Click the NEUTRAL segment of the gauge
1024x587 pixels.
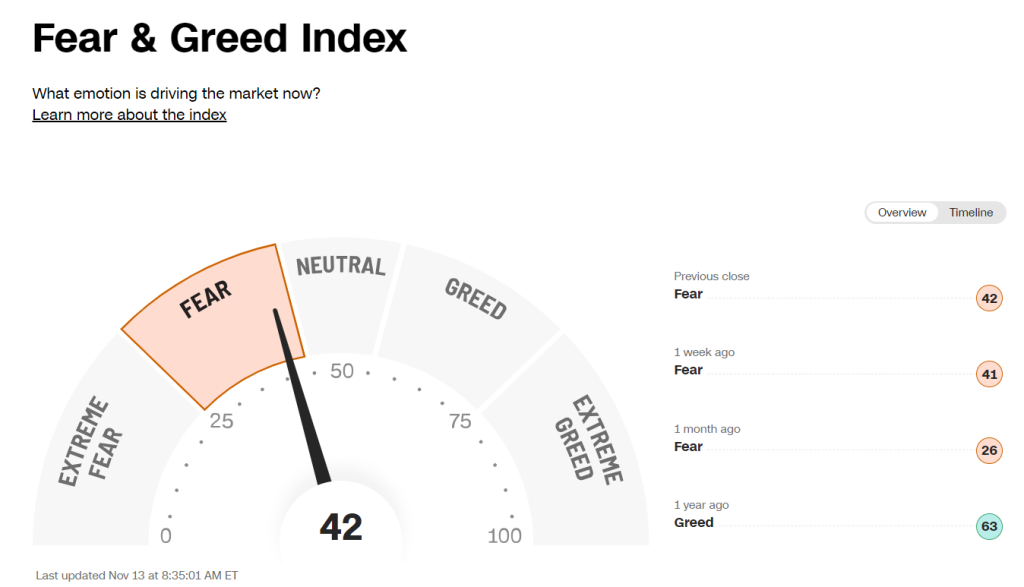[341, 266]
